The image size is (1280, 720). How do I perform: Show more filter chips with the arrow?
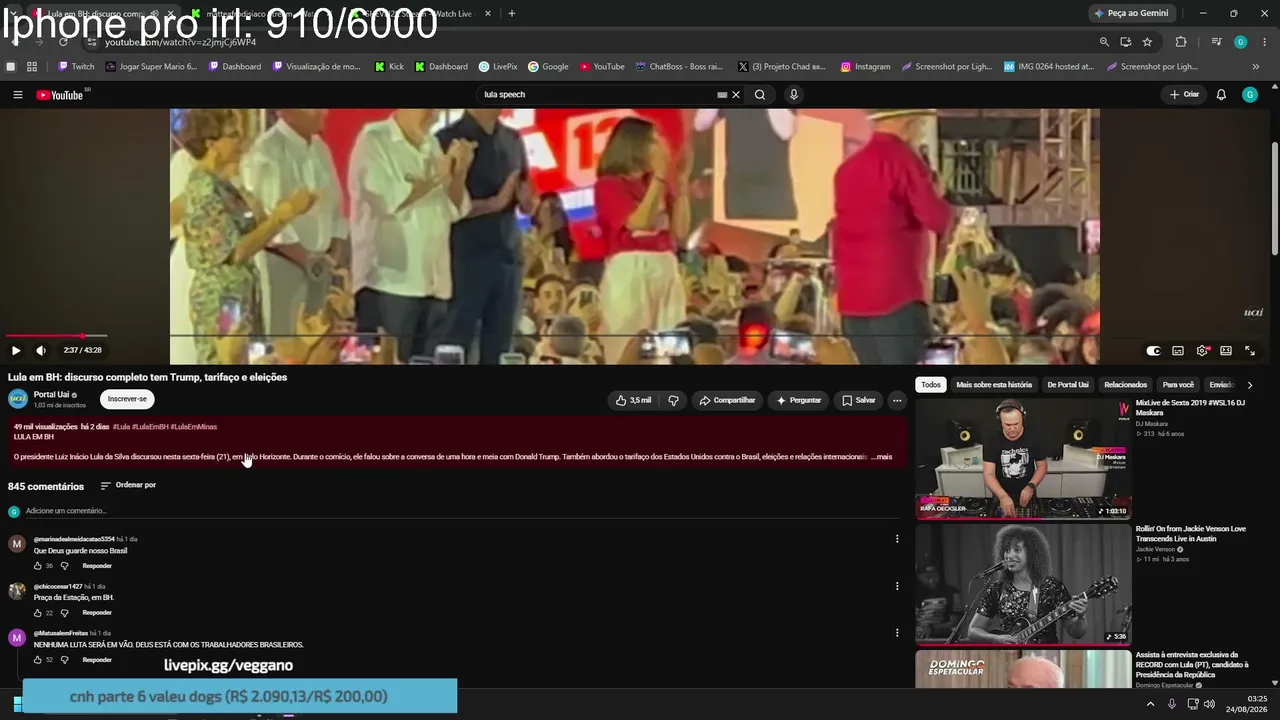1249,385
